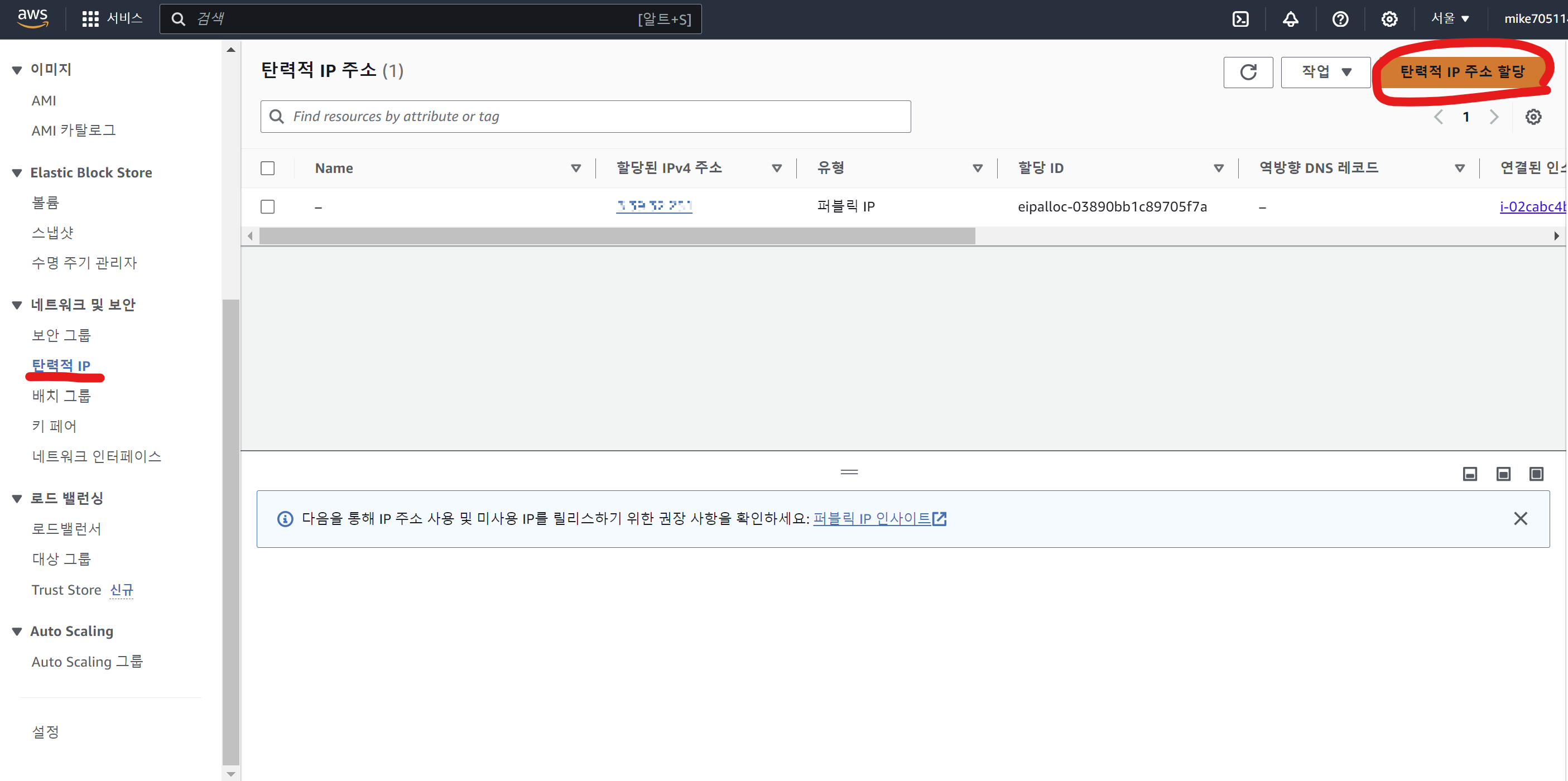Select the checkbox for the eipalloc row
The image size is (1568, 781).
267,206
